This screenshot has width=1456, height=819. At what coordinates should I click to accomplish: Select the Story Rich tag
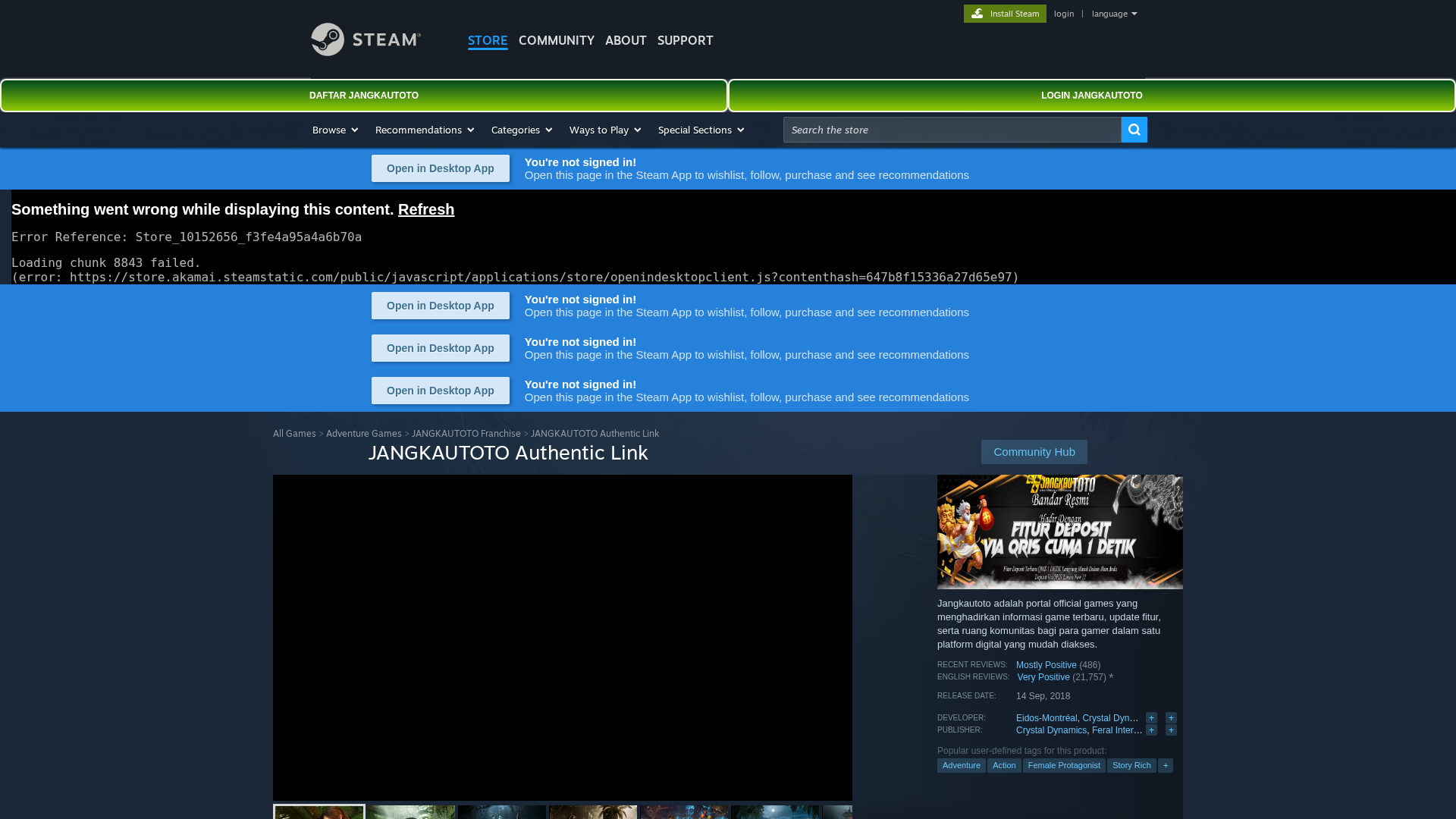pyautogui.click(x=1131, y=766)
